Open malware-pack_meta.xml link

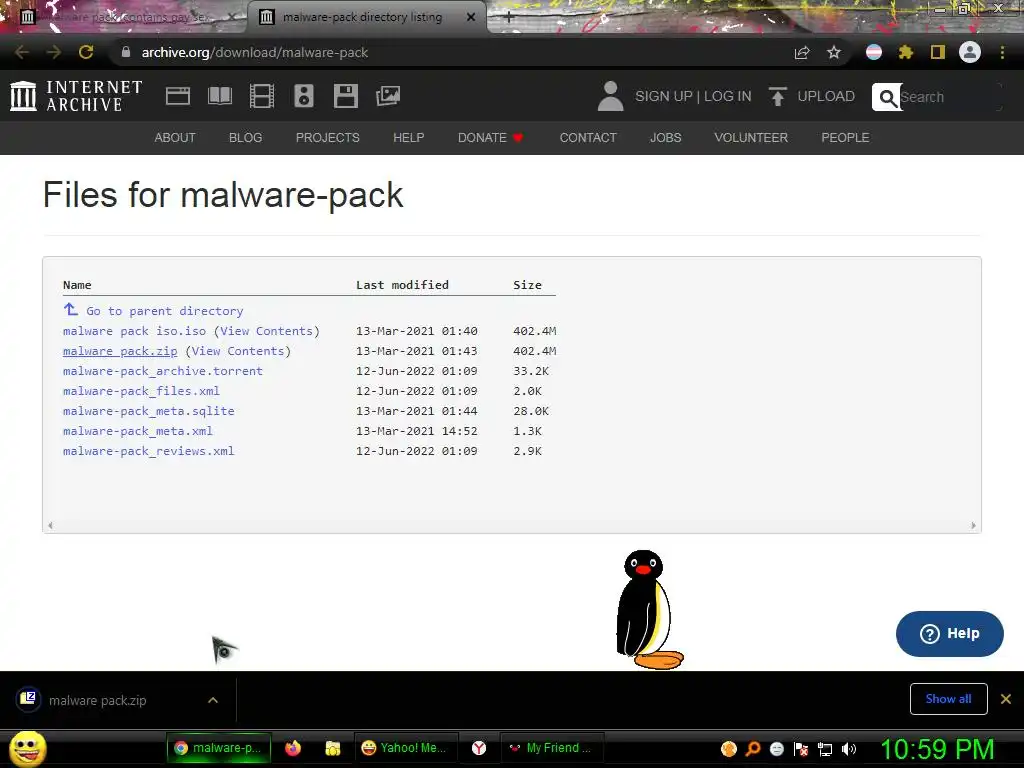[138, 431]
